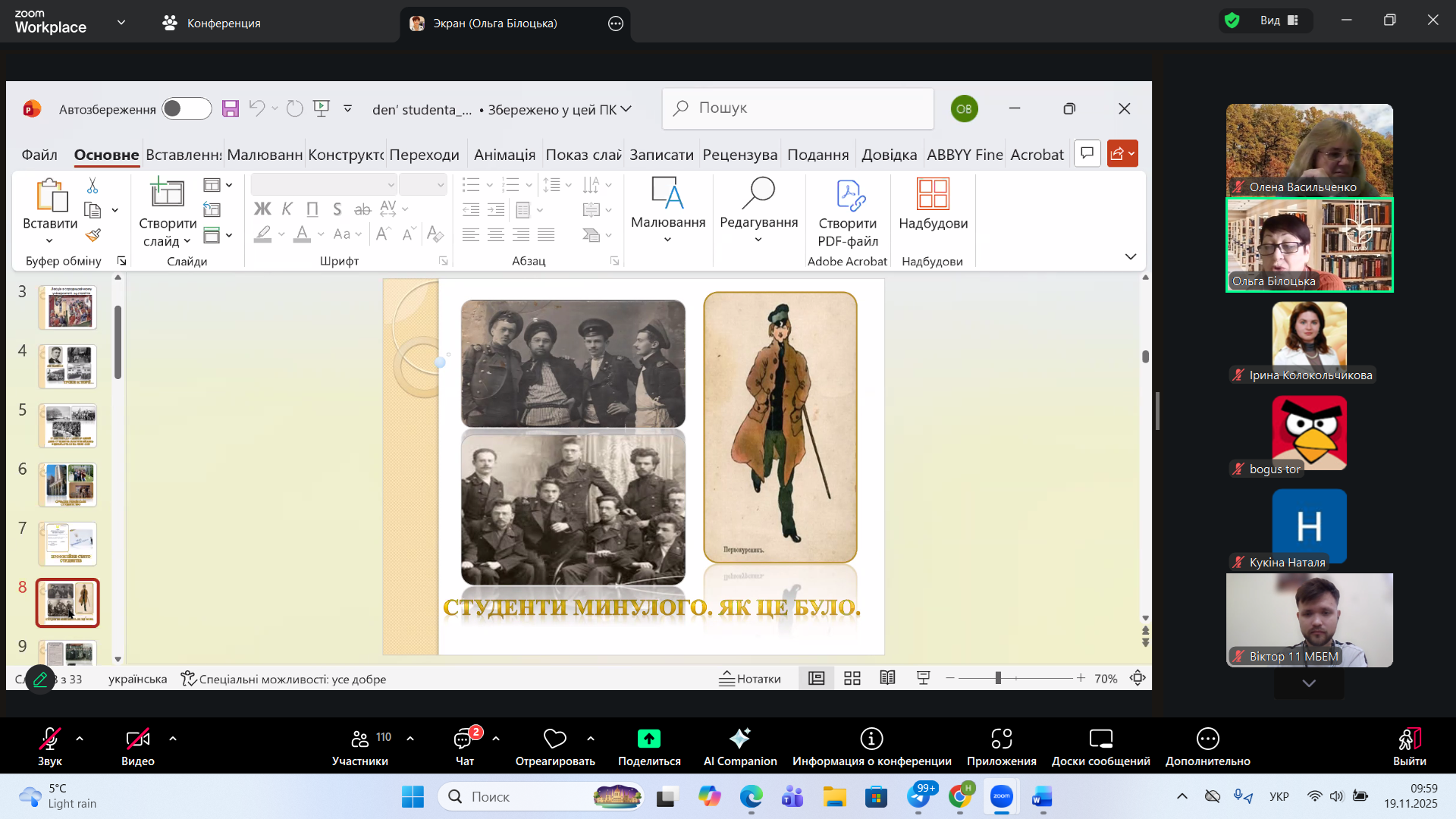Click the Save floppy disk icon
1456x819 pixels.
click(231, 109)
